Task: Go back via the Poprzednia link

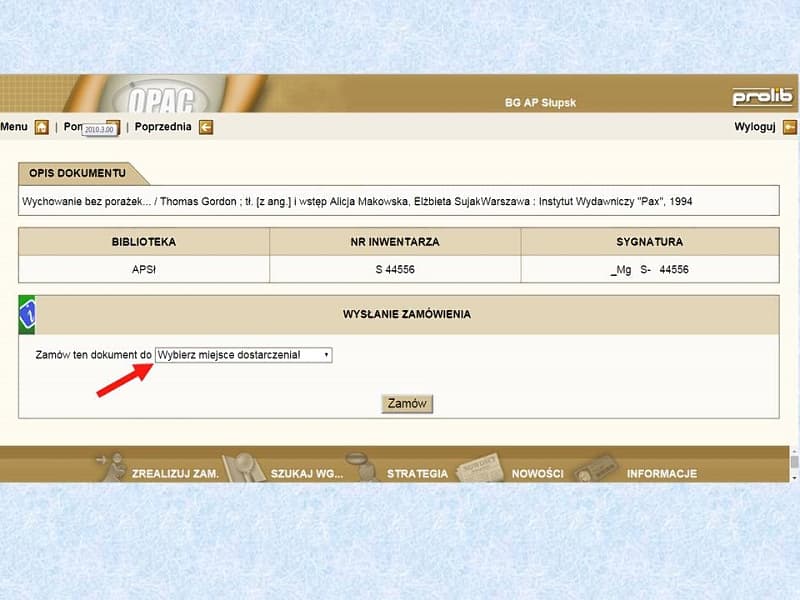Action: (162, 127)
